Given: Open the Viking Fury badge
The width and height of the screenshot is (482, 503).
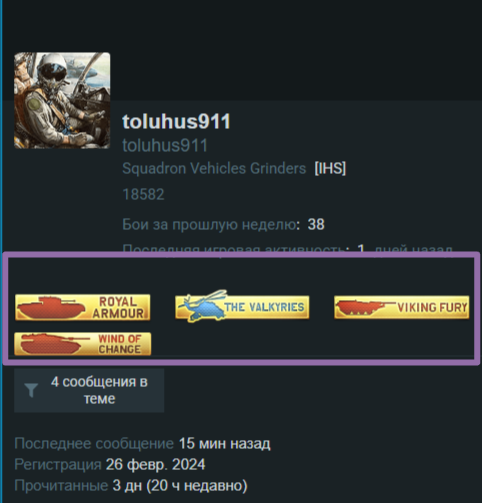Looking at the screenshot, I should [x=402, y=307].
